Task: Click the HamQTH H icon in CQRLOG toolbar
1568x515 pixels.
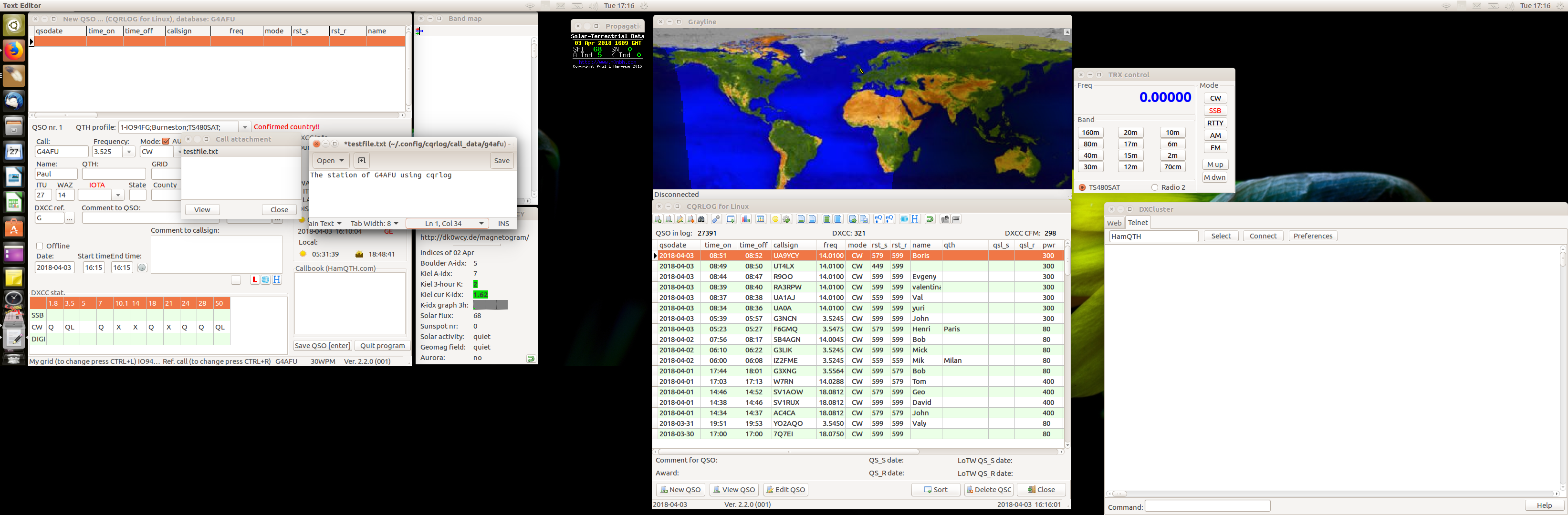Action: 915,219
